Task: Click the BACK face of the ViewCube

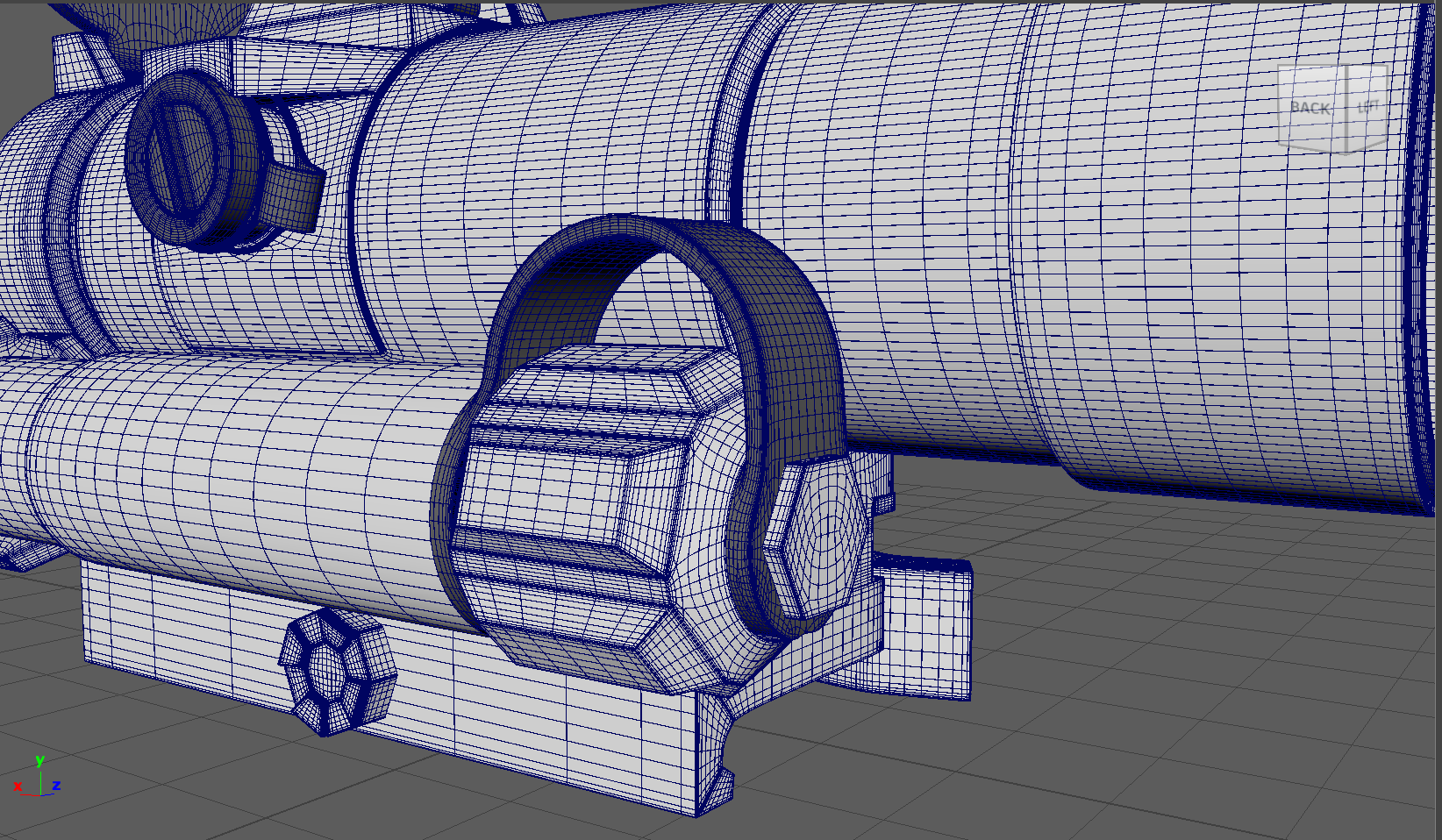Action: click(x=1310, y=106)
